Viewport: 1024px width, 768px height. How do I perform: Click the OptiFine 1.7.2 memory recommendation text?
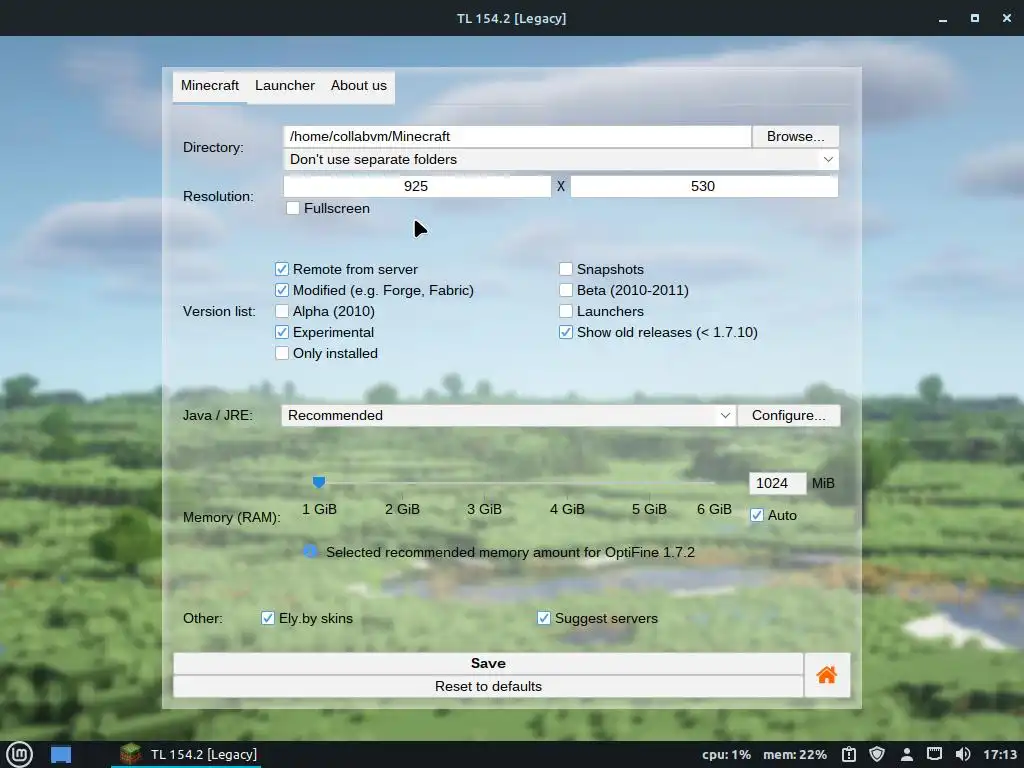coord(510,552)
